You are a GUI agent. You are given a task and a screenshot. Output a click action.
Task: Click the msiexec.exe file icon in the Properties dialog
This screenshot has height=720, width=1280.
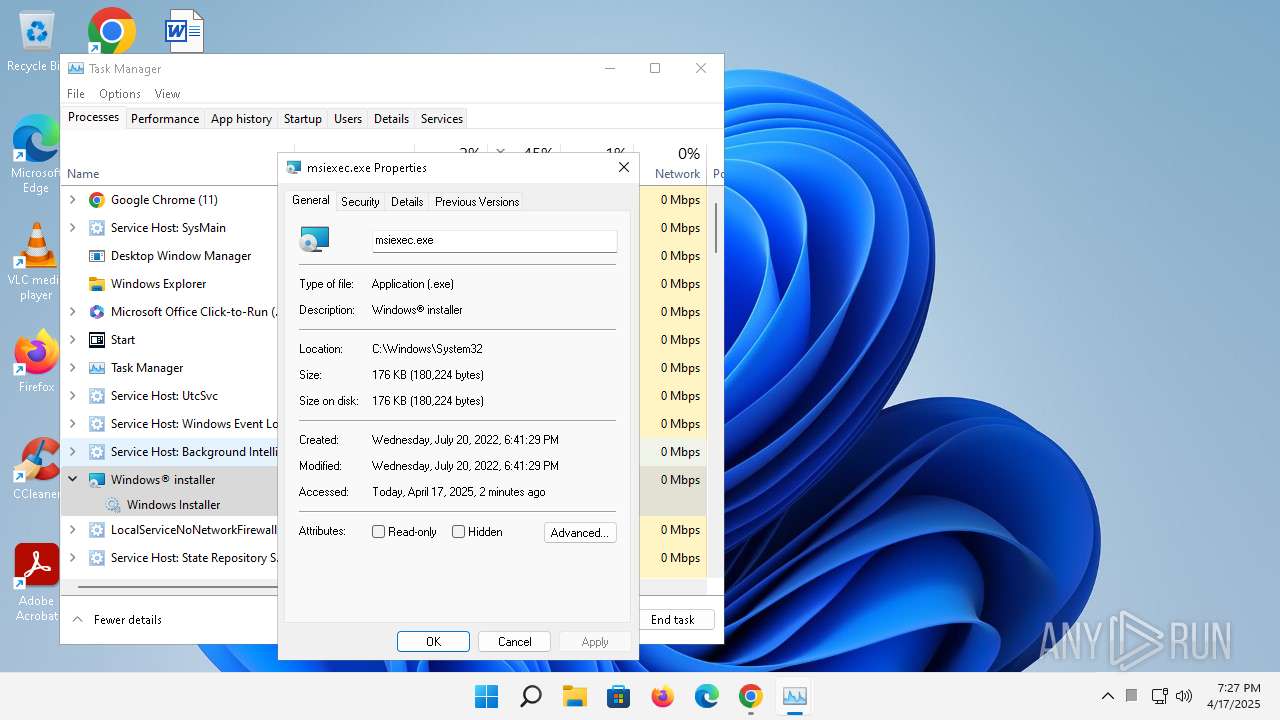[x=314, y=240]
